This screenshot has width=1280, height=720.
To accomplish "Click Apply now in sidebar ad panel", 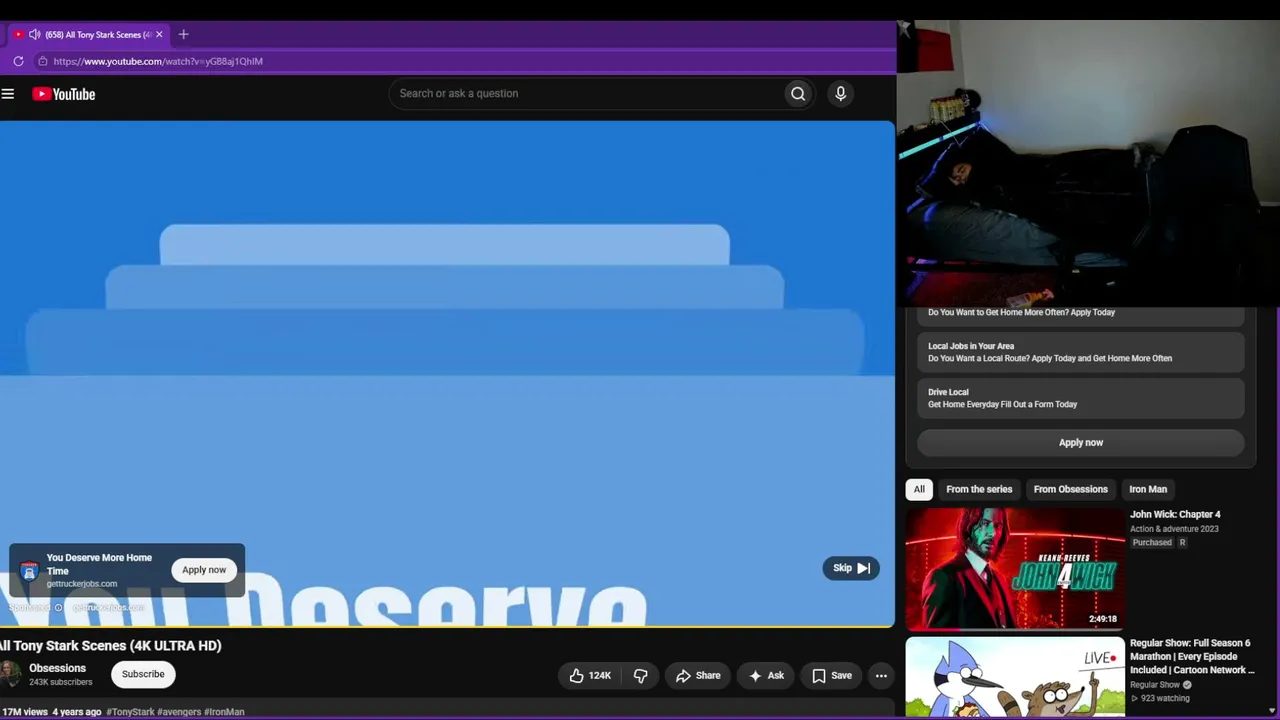I will pyautogui.click(x=1081, y=443).
